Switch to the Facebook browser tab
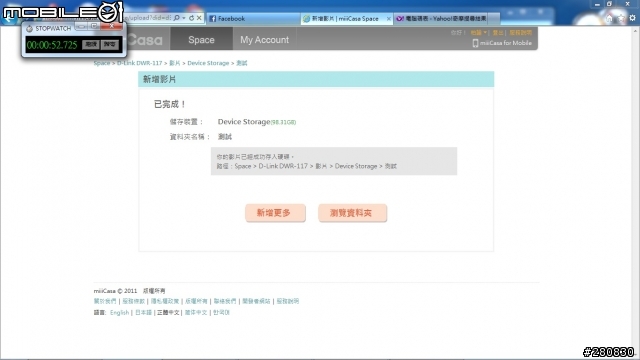Screen dimensions: 640x360 pos(252,18)
